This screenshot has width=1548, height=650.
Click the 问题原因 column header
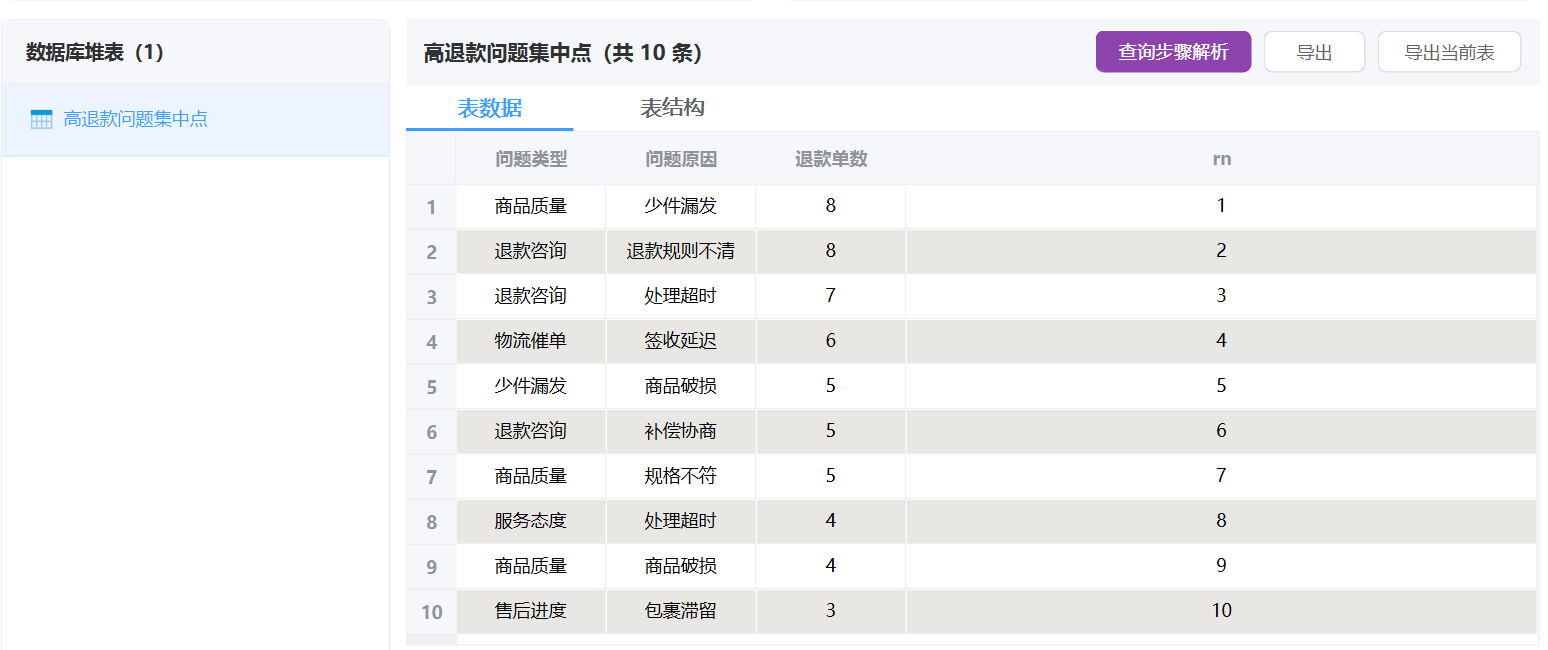(x=681, y=159)
